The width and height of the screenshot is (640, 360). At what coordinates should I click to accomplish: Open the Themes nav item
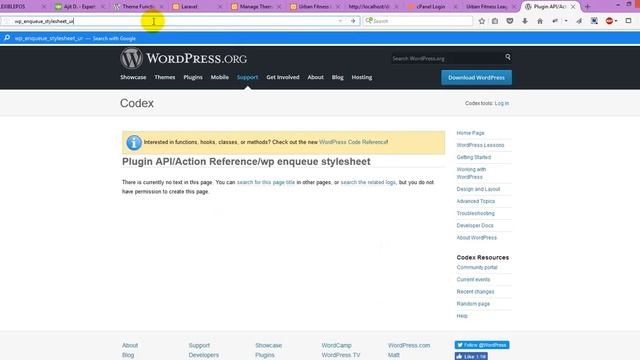(164, 77)
